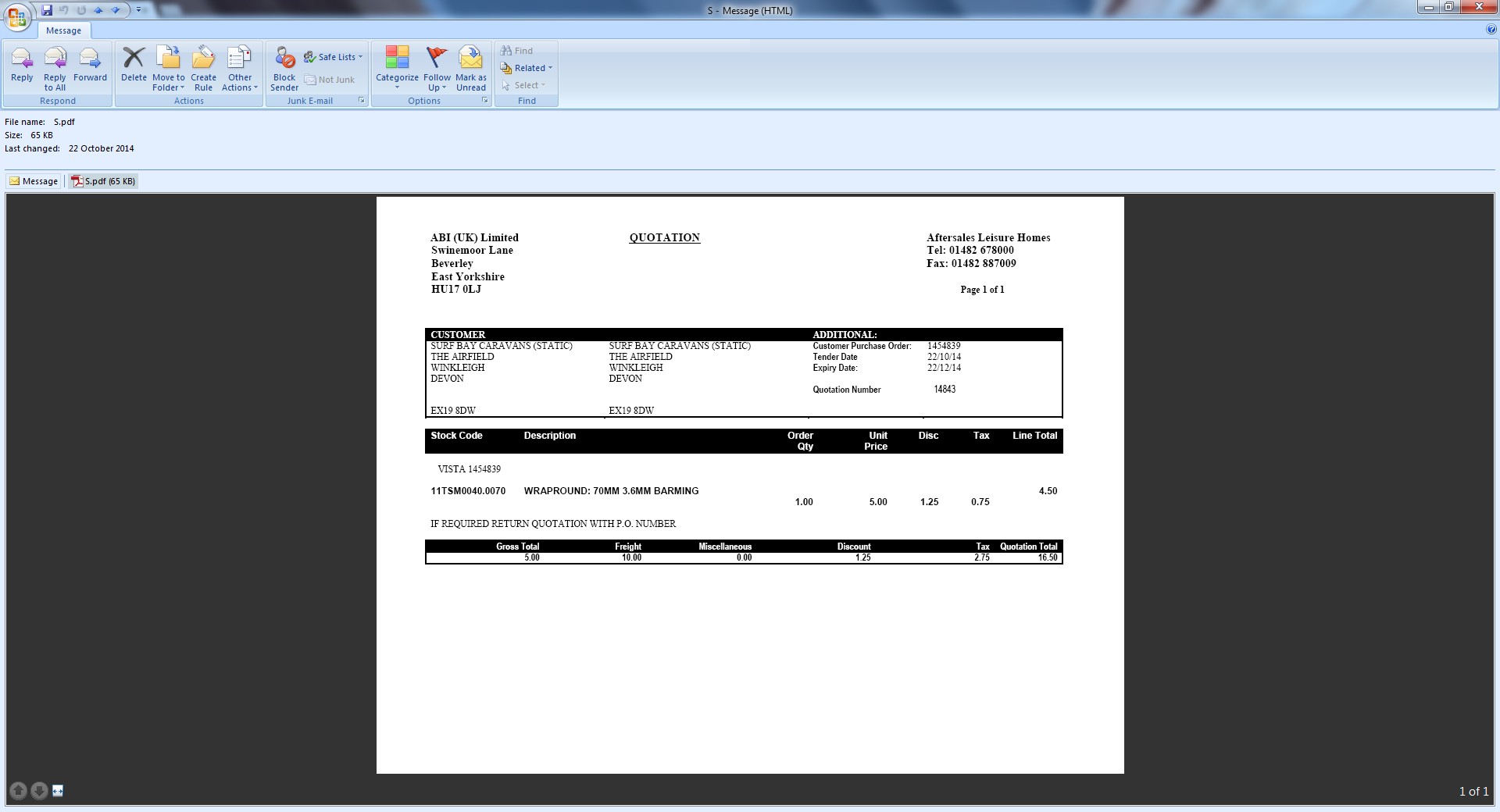Open the Office button menu

tap(17, 17)
